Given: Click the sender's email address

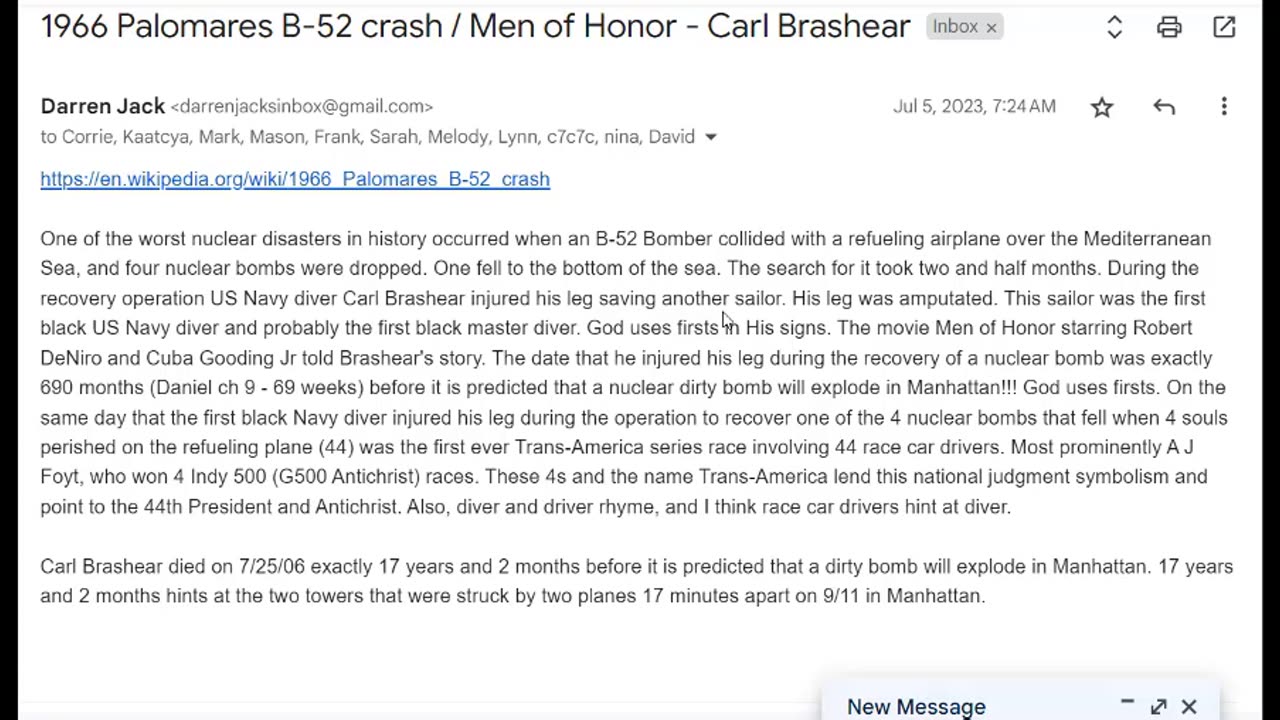Looking at the screenshot, I should click(x=301, y=106).
